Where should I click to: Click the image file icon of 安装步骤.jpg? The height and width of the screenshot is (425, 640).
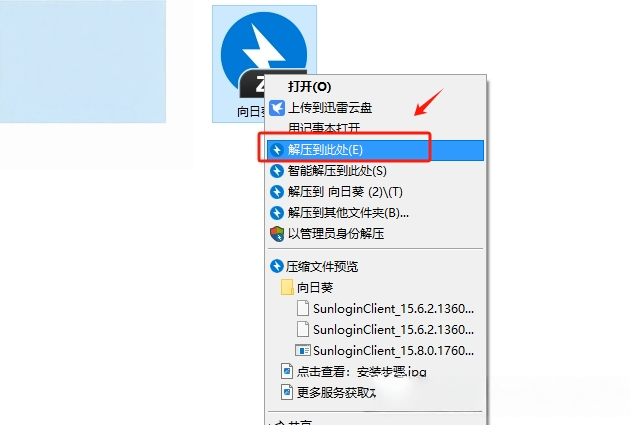(x=287, y=372)
